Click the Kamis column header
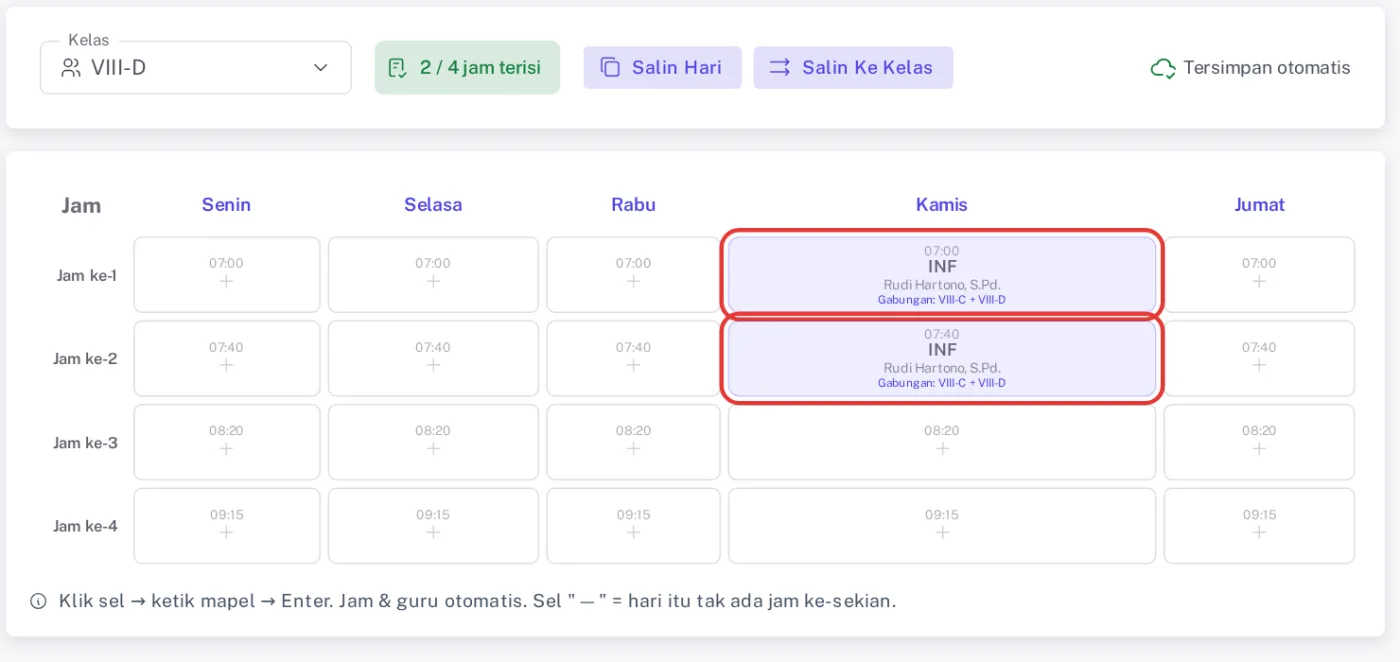 tap(942, 205)
